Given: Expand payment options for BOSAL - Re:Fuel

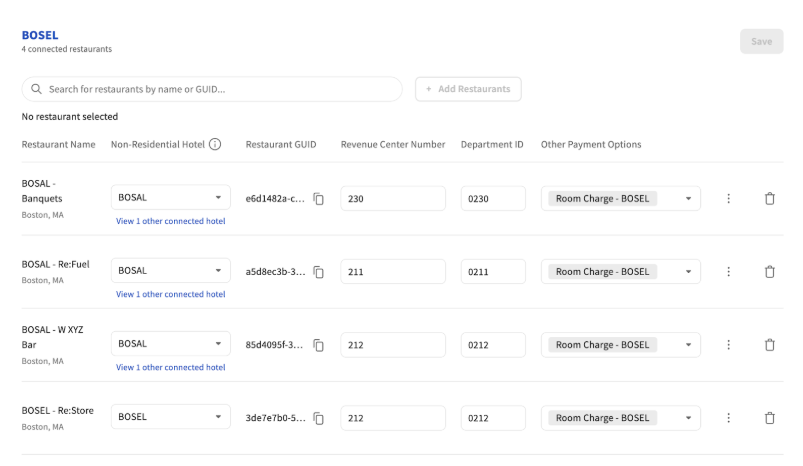Looking at the screenshot, I should coord(688,272).
